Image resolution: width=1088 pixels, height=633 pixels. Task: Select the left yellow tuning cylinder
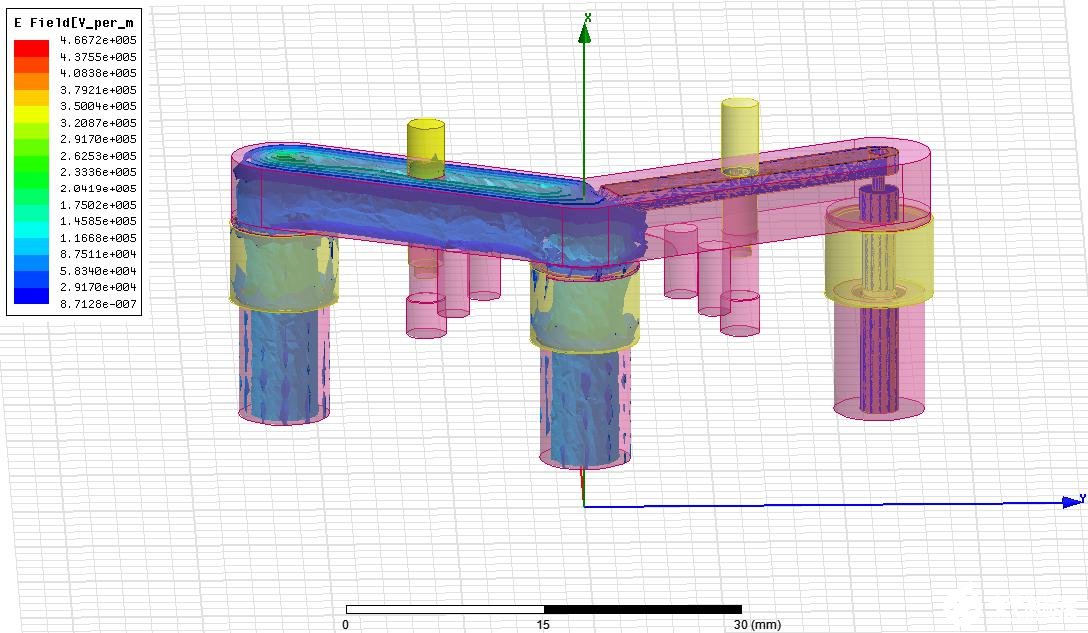click(425, 149)
